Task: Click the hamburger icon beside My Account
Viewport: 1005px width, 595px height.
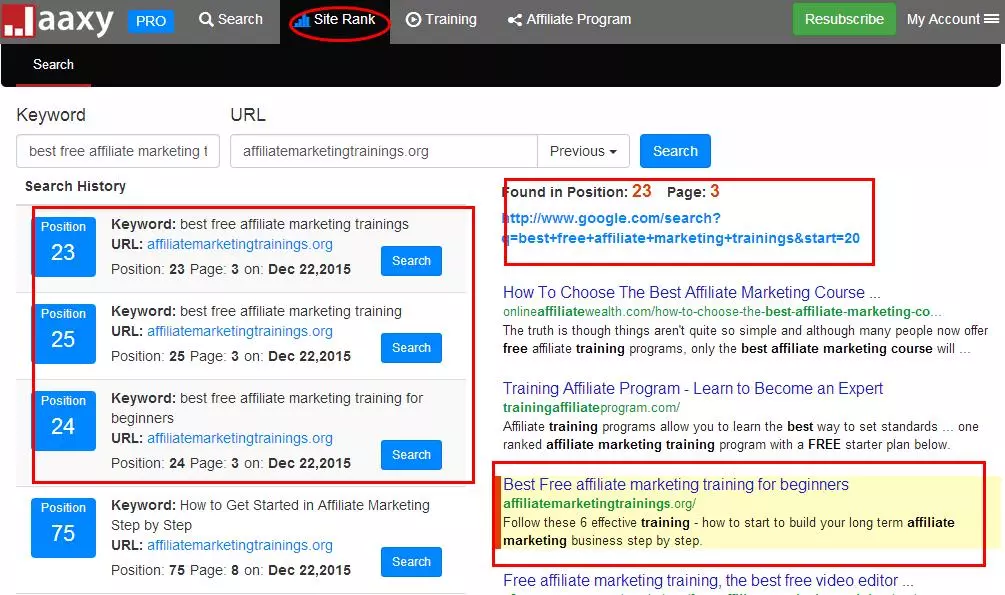Action: pyautogui.click(x=992, y=19)
